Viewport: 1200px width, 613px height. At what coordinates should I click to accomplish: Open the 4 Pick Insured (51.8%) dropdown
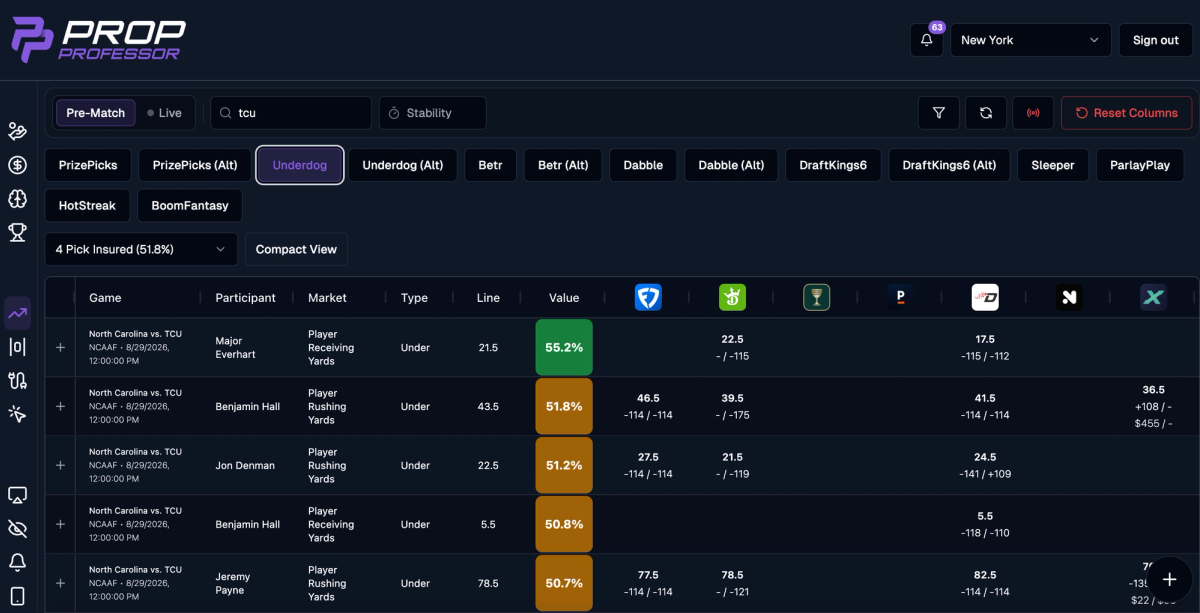[141, 249]
